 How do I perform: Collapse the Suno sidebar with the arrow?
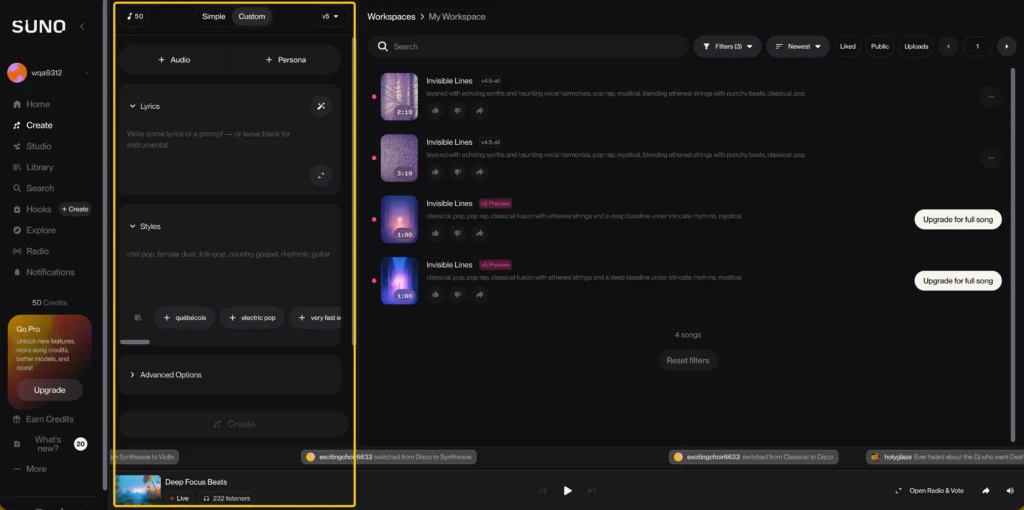point(82,26)
